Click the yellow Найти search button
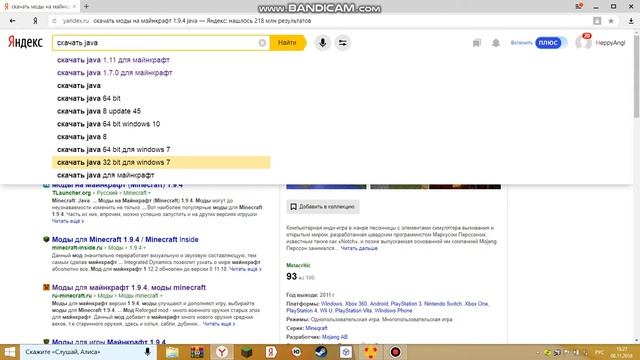The image size is (640, 360). click(287, 43)
